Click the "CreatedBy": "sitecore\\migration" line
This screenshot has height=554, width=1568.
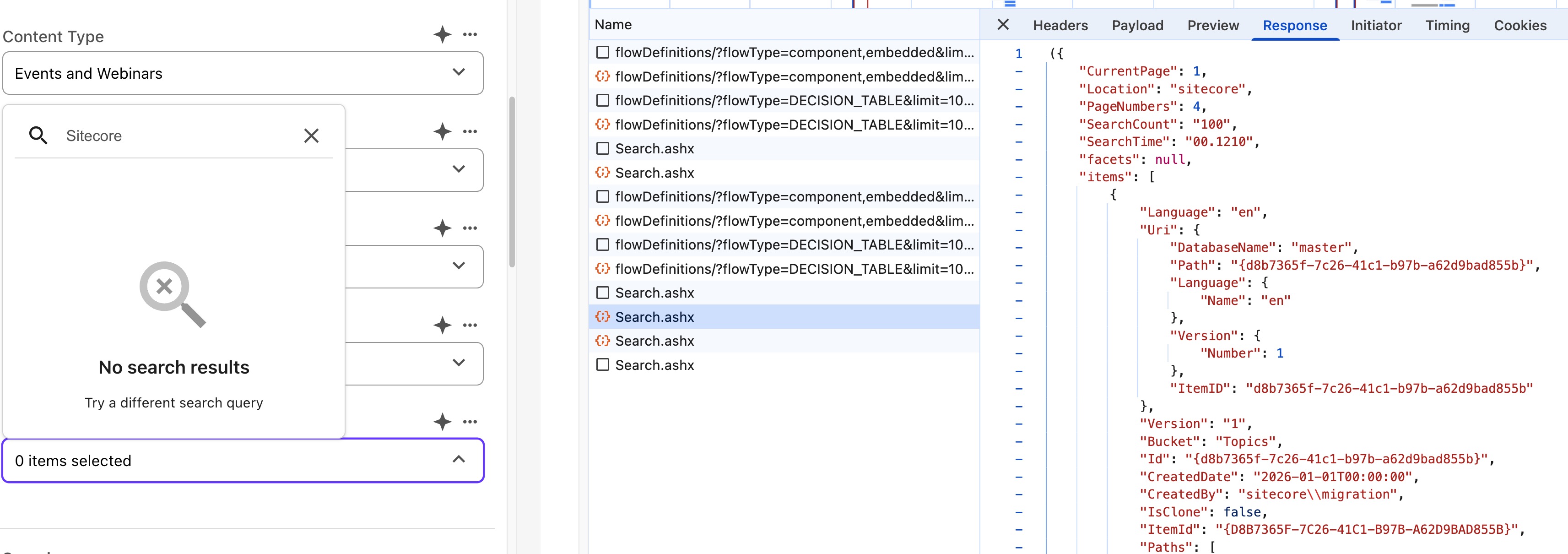coord(1271,494)
